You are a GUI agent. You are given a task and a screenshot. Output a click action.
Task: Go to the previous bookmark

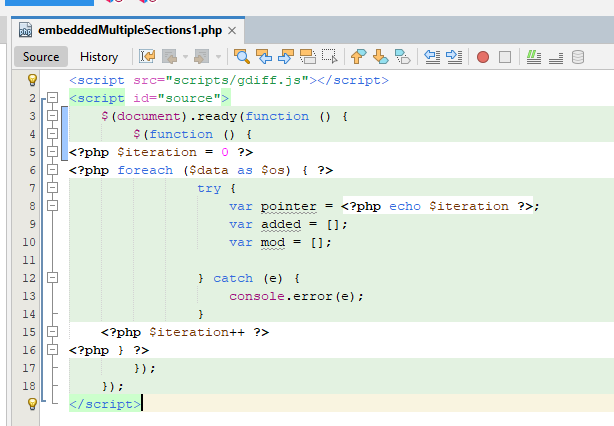(359, 57)
